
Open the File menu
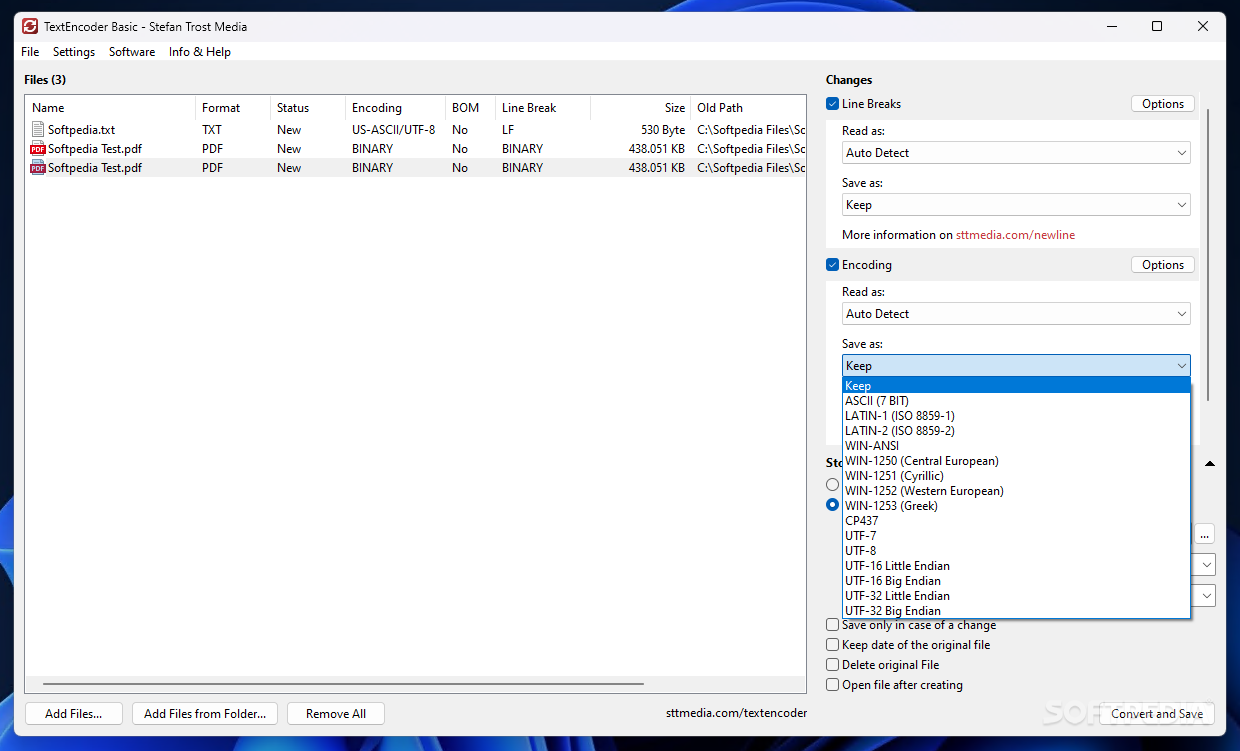pos(30,52)
